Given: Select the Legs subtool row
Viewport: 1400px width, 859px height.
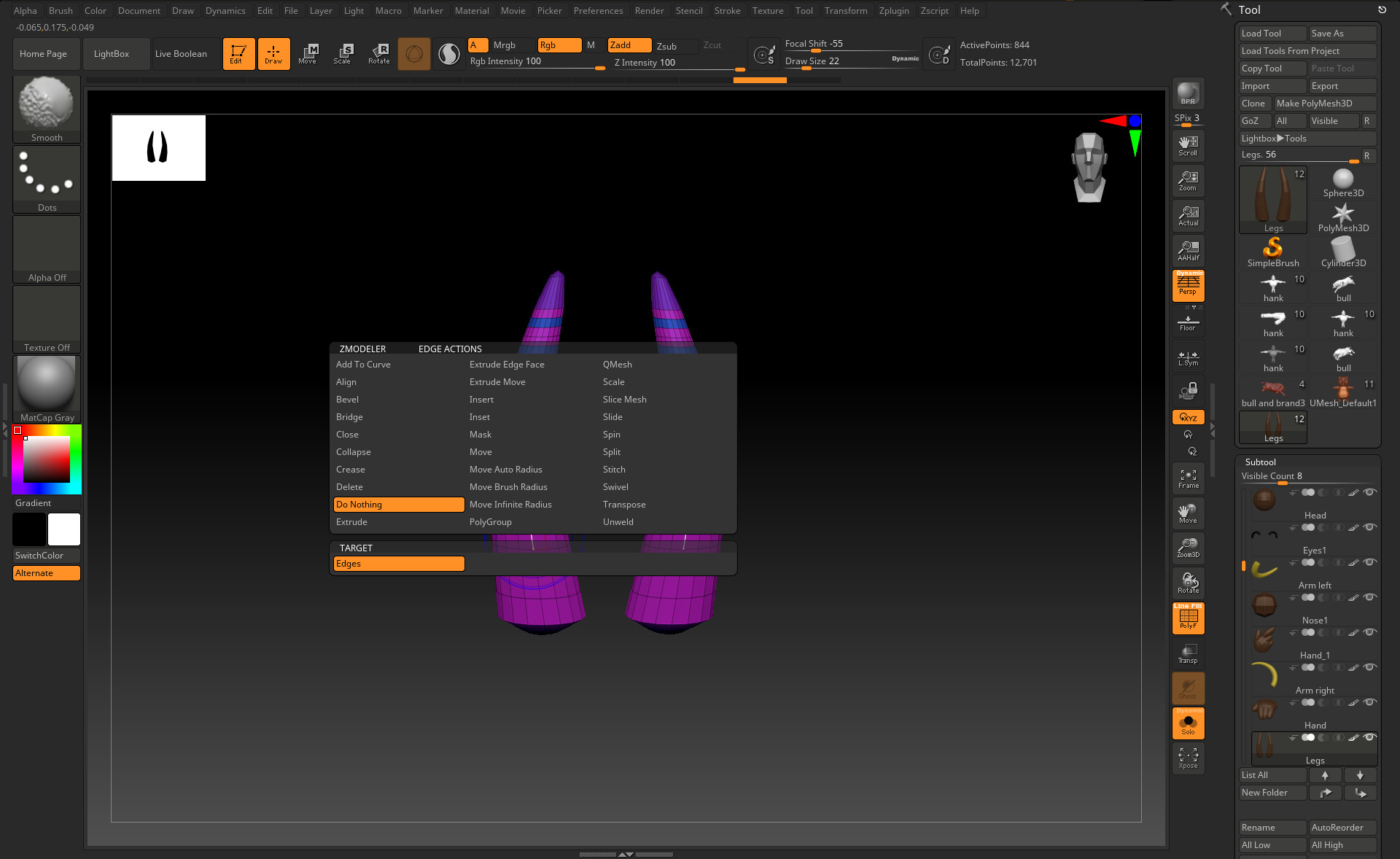Looking at the screenshot, I should [1314, 749].
